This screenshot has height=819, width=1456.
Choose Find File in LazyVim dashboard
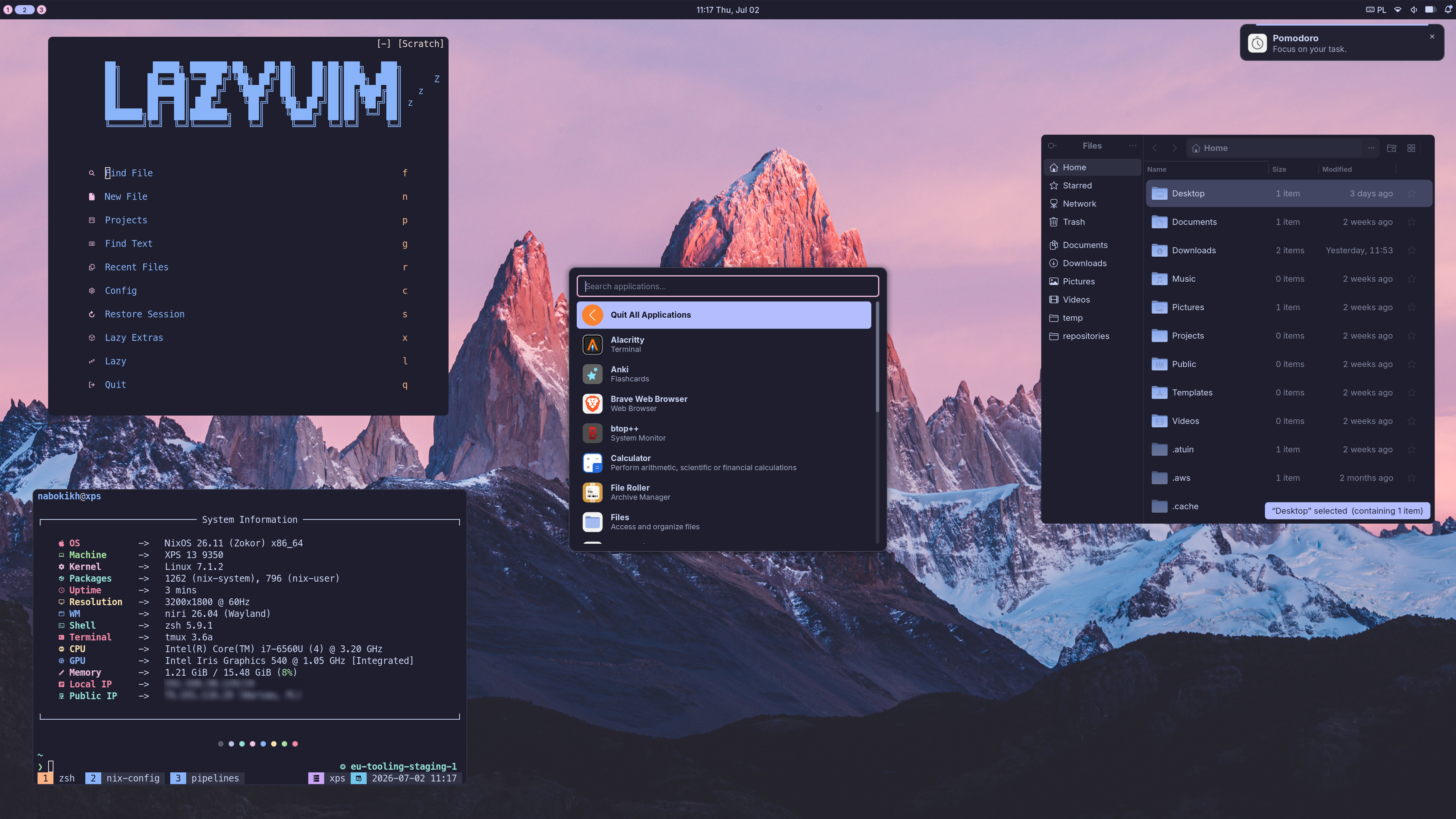click(248, 173)
